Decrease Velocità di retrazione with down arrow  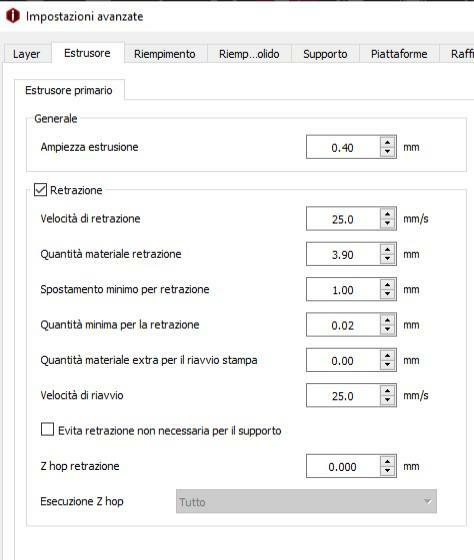[x=388, y=223]
